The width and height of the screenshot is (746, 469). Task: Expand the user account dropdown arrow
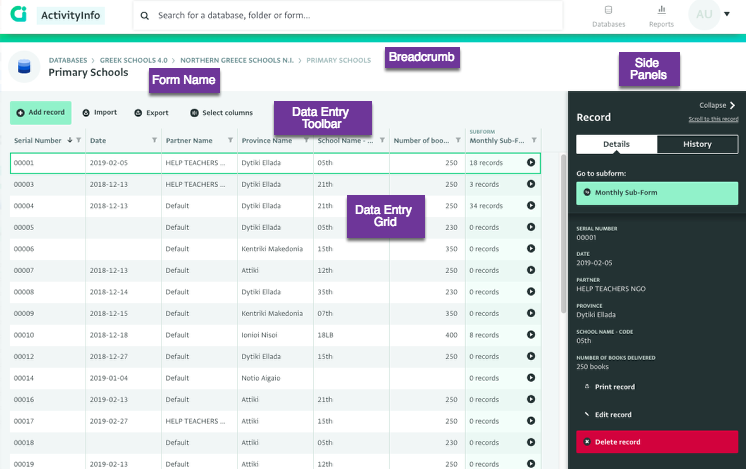click(726, 14)
